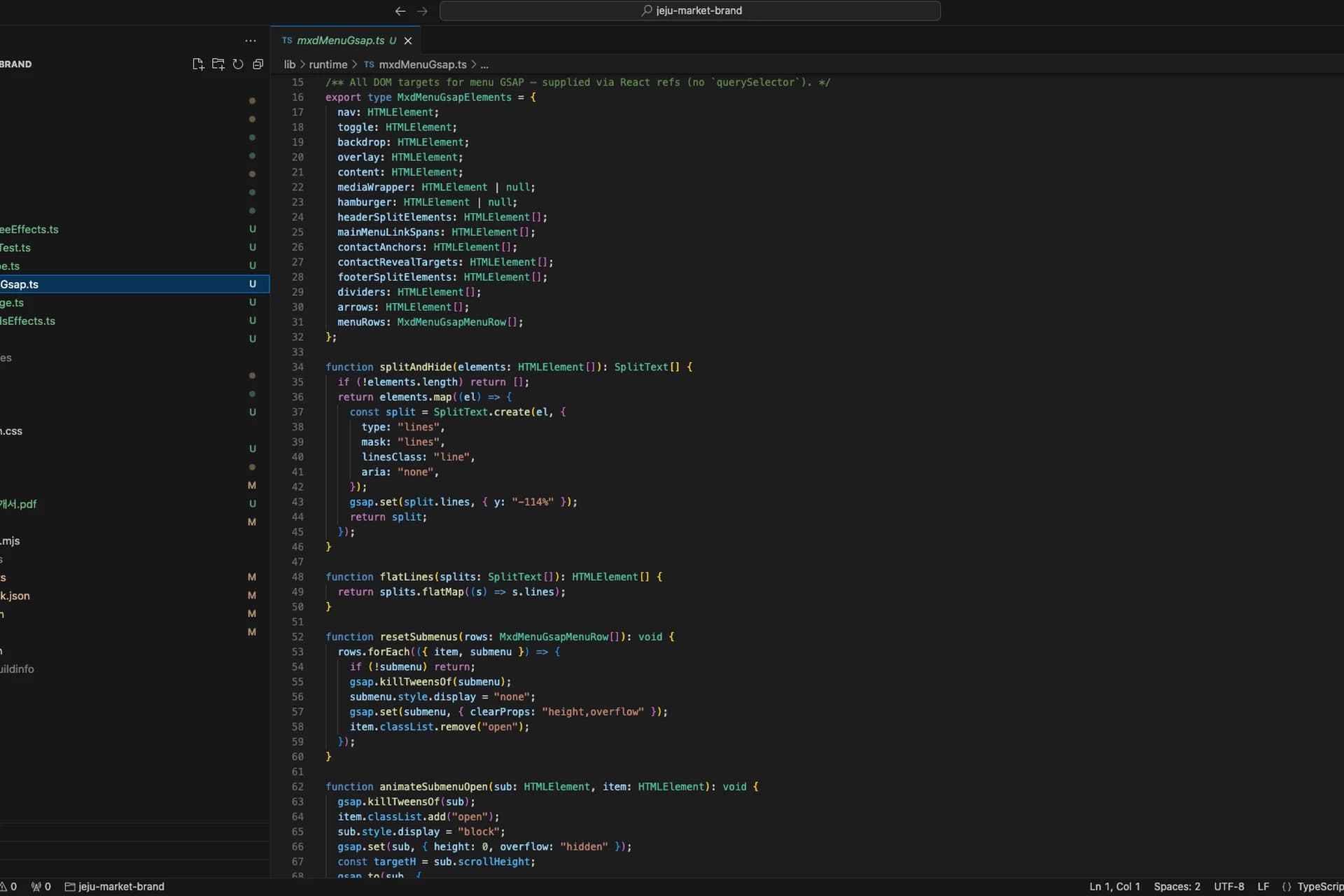Open the file ending in lsEffects.ts
This screenshot has height=896, width=1344.
[134, 321]
